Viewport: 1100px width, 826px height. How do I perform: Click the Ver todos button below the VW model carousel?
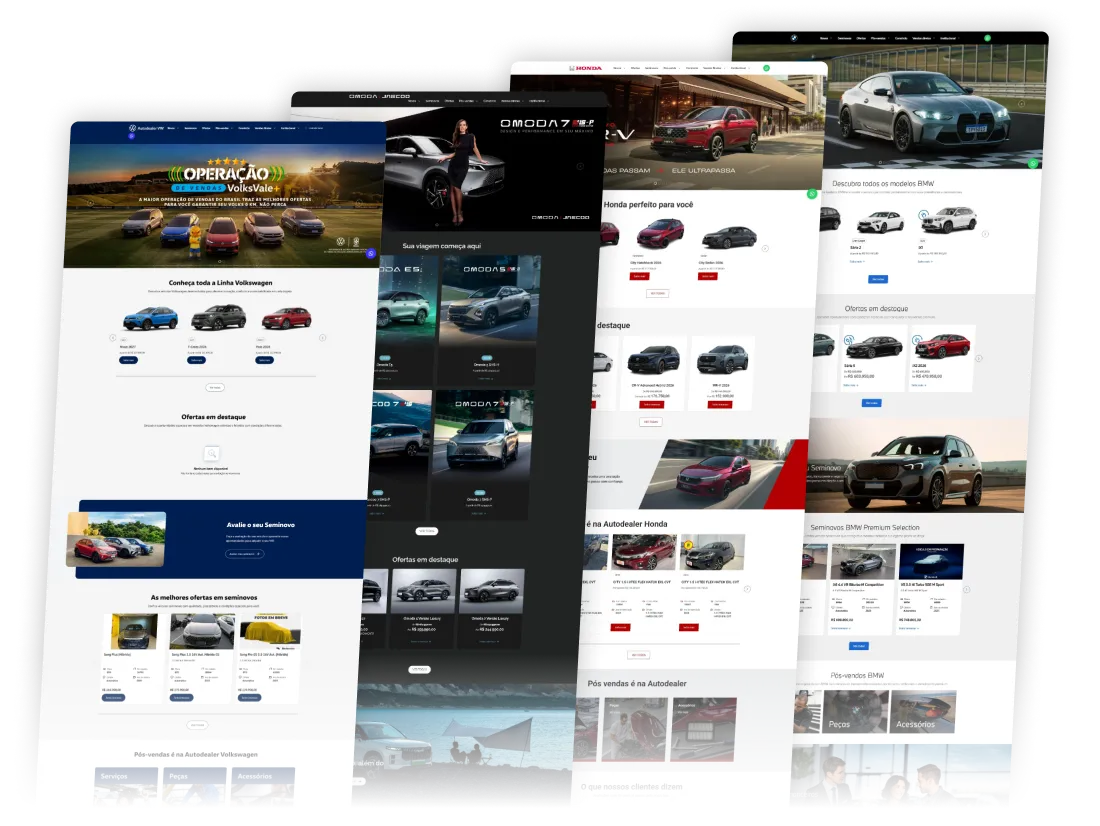coord(215,387)
